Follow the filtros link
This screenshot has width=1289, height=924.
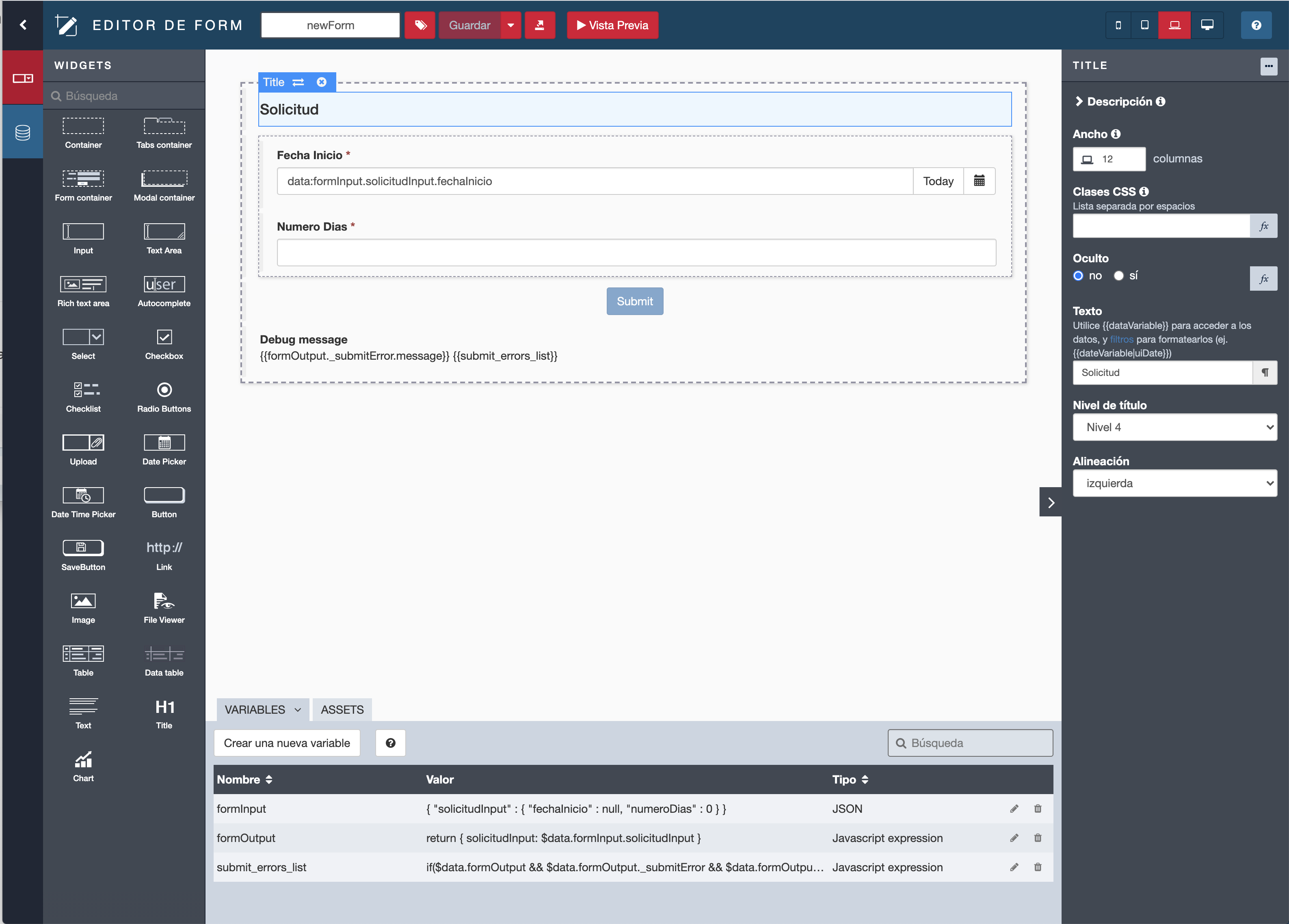[x=1121, y=339]
